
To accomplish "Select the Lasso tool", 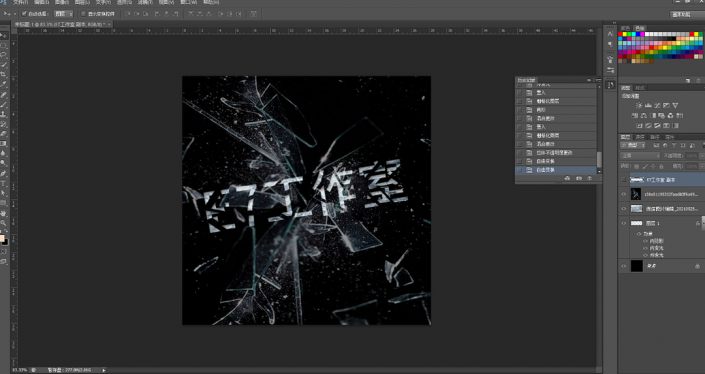I will click(x=4, y=55).
